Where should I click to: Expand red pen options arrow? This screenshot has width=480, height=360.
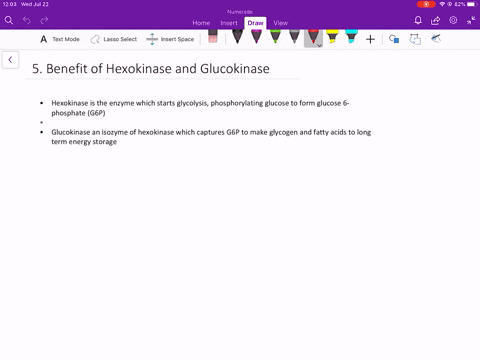pos(319,45)
